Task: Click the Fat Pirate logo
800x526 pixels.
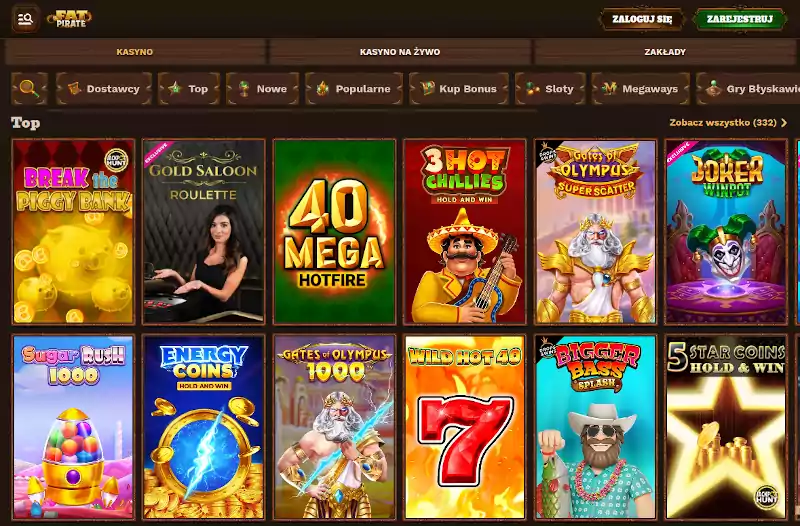Action: 69,19
